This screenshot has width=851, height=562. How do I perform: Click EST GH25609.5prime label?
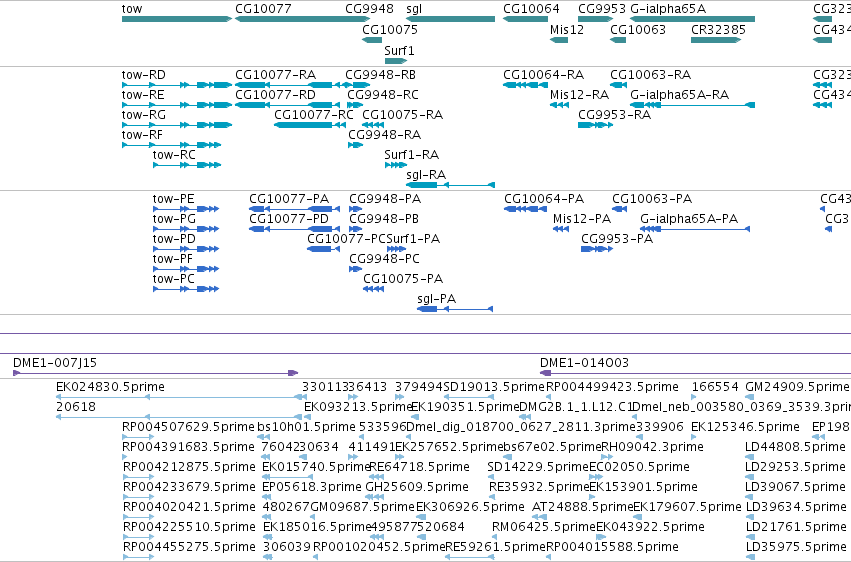(x=417, y=487)
